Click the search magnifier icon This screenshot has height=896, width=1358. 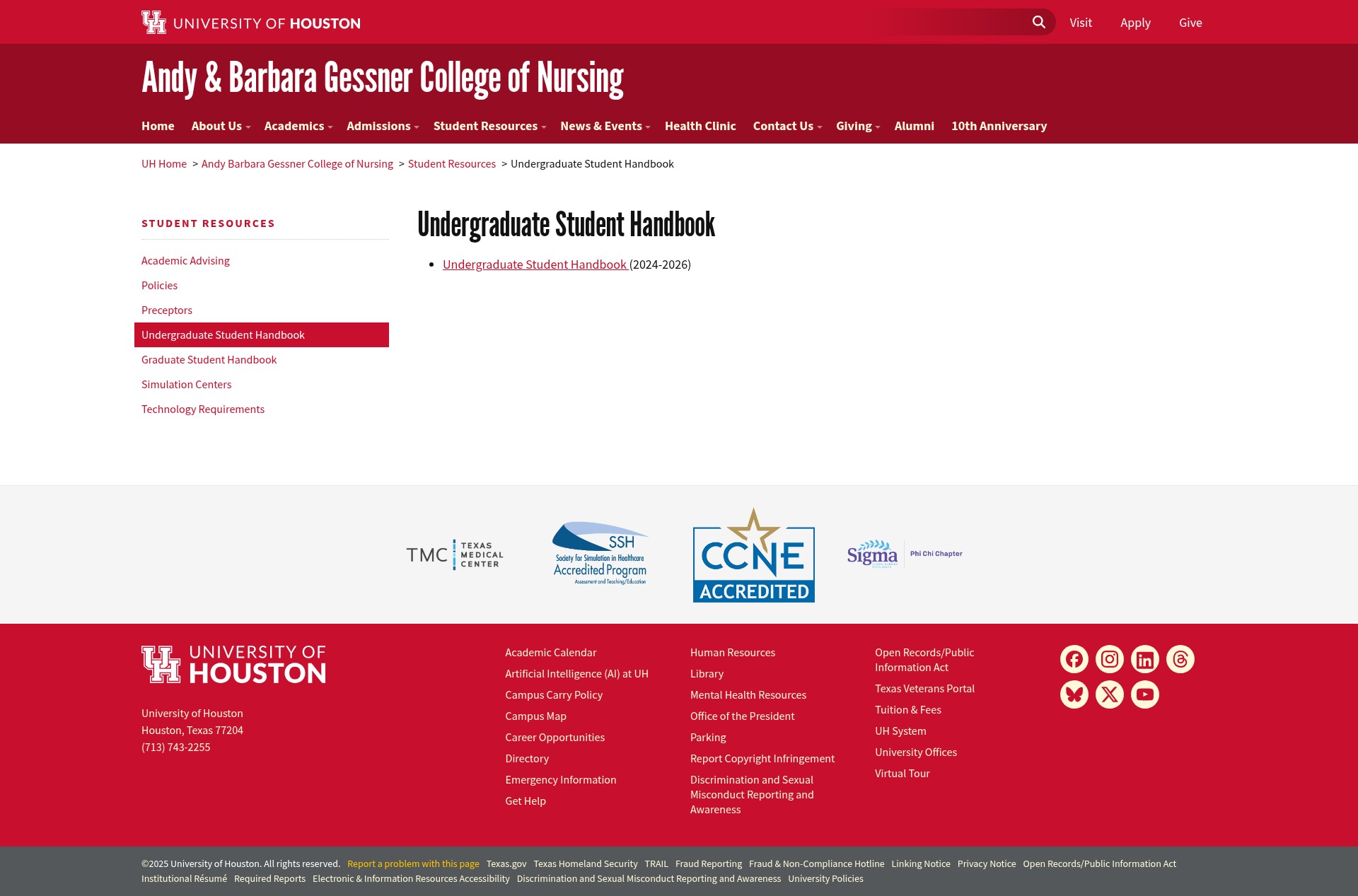[x=1038, y=22]
